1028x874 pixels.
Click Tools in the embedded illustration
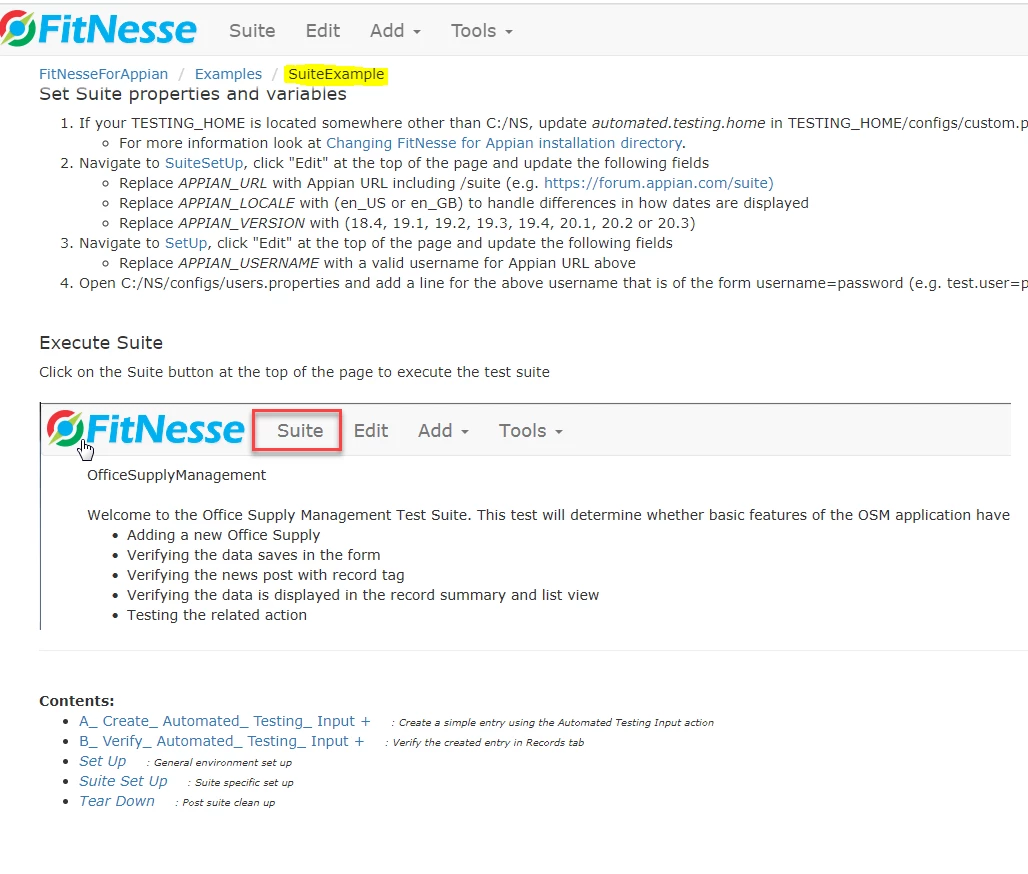[x=530, y=431]
